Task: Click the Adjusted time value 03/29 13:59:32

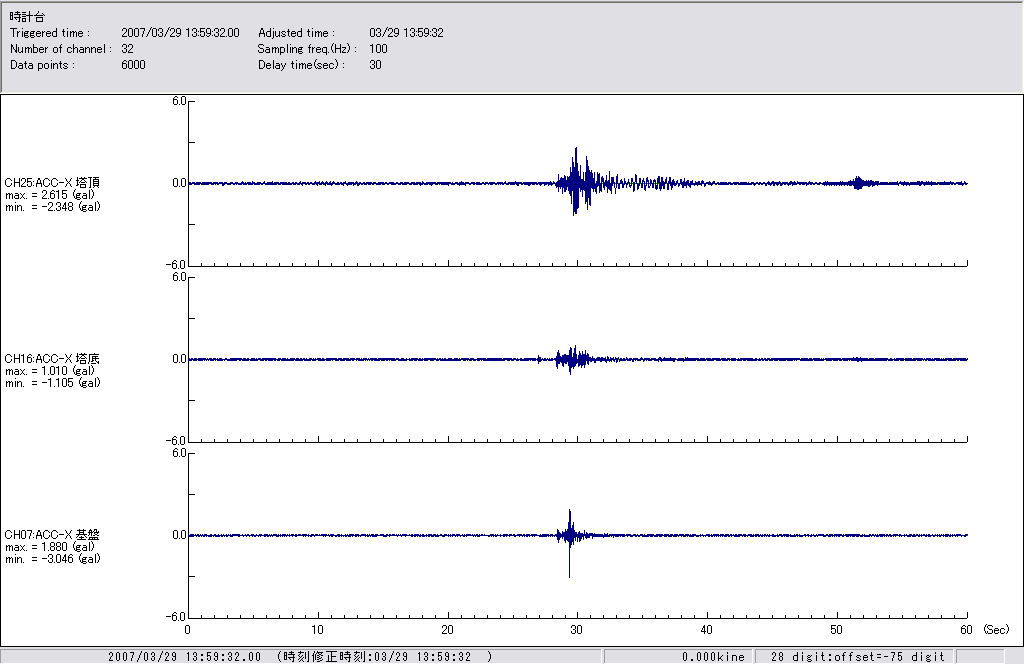Action: tap(406, 33)
